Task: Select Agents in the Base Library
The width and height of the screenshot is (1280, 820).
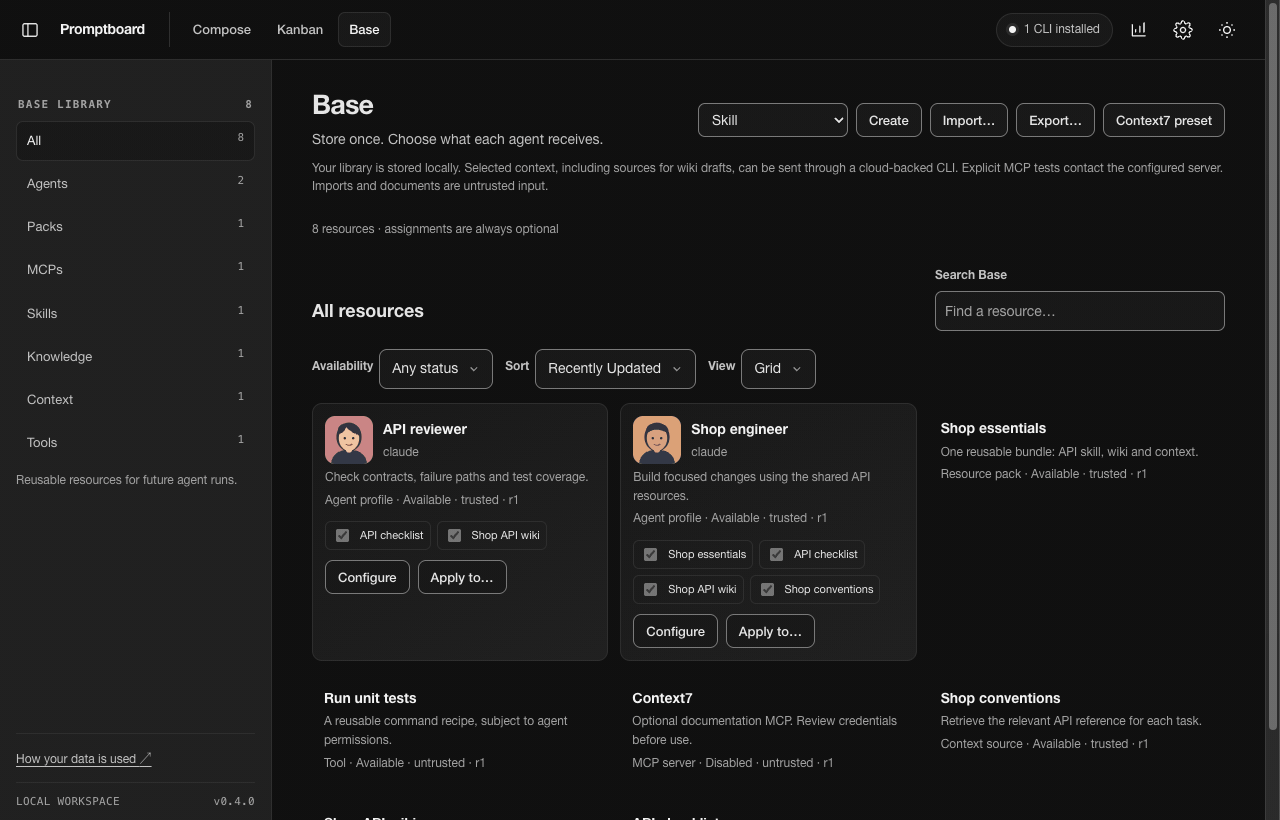Action: point(135,184)
